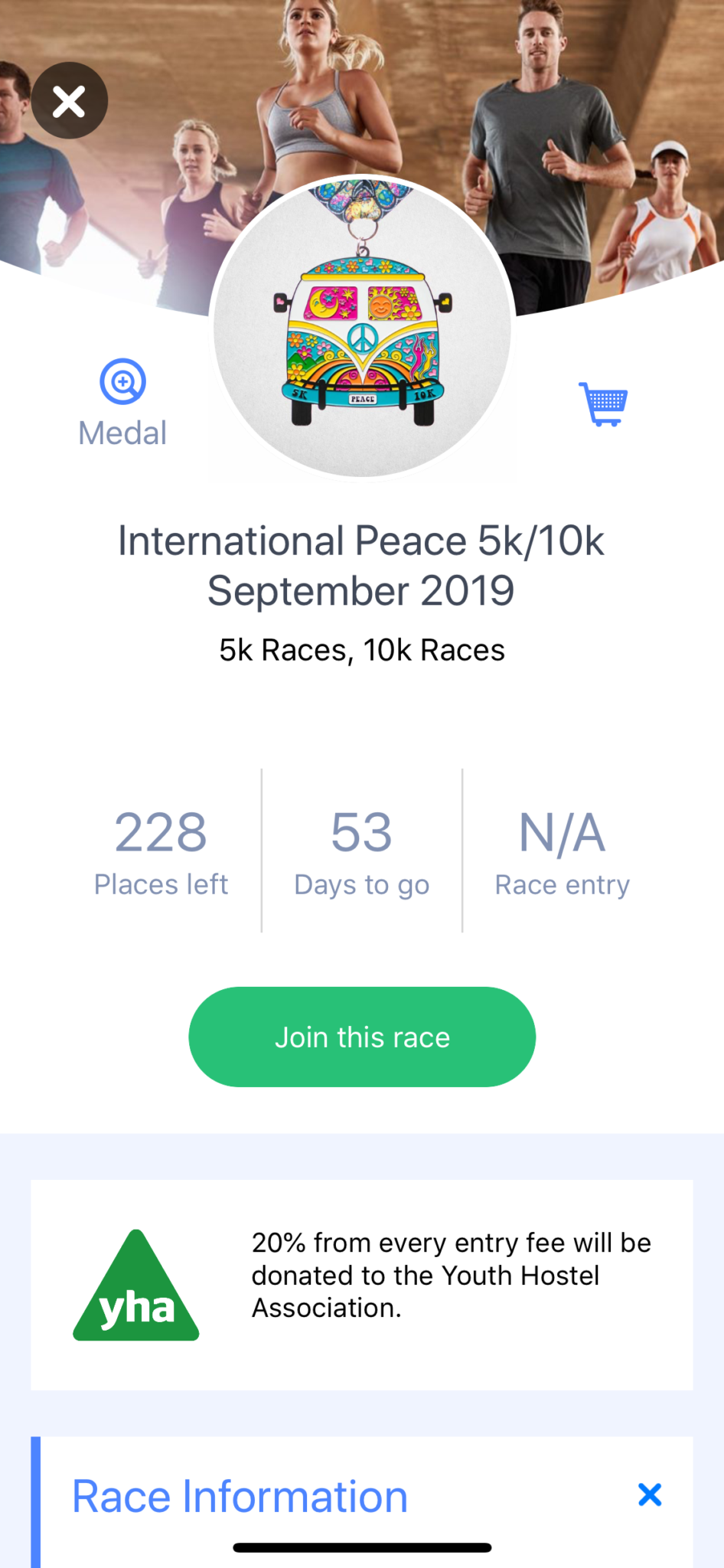Open the shopping cart icon
Viewport: 724px width, 1568px height.
tap(603, 403)
